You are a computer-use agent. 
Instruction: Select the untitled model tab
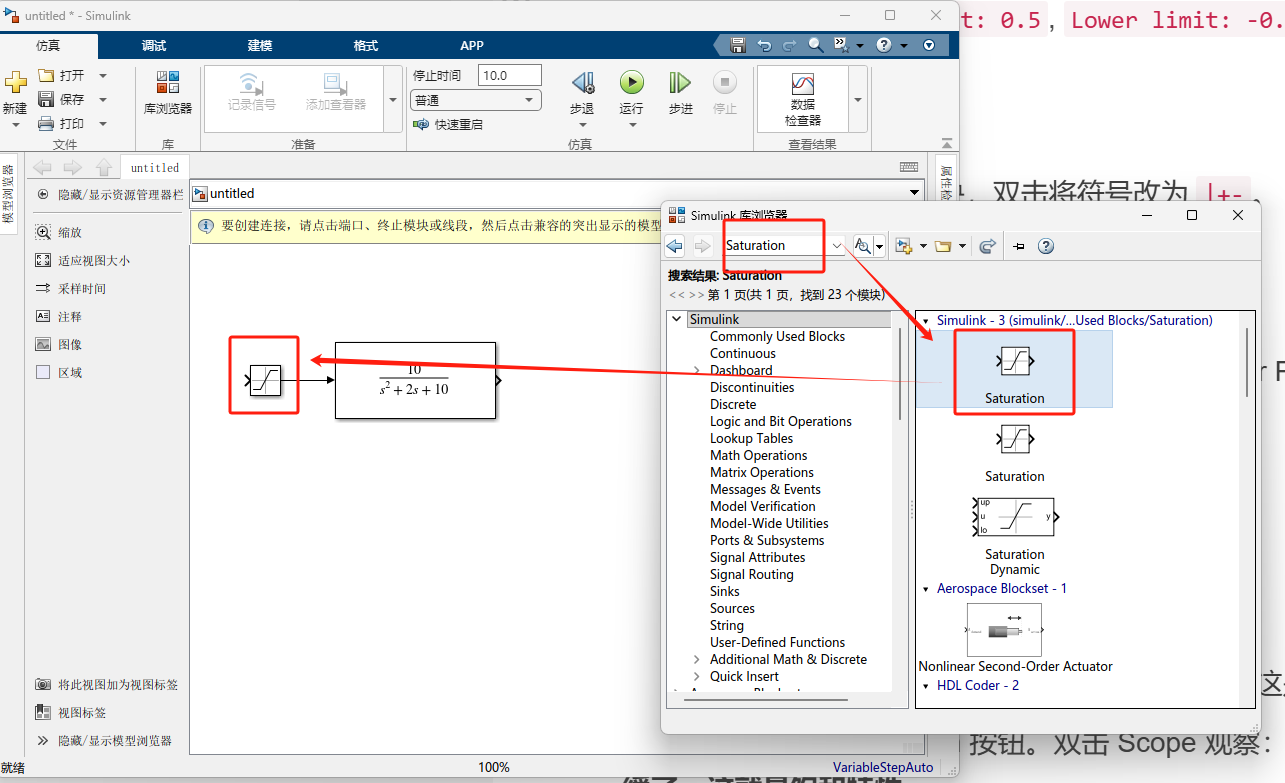pyautogui.click(x=155, y=167)
